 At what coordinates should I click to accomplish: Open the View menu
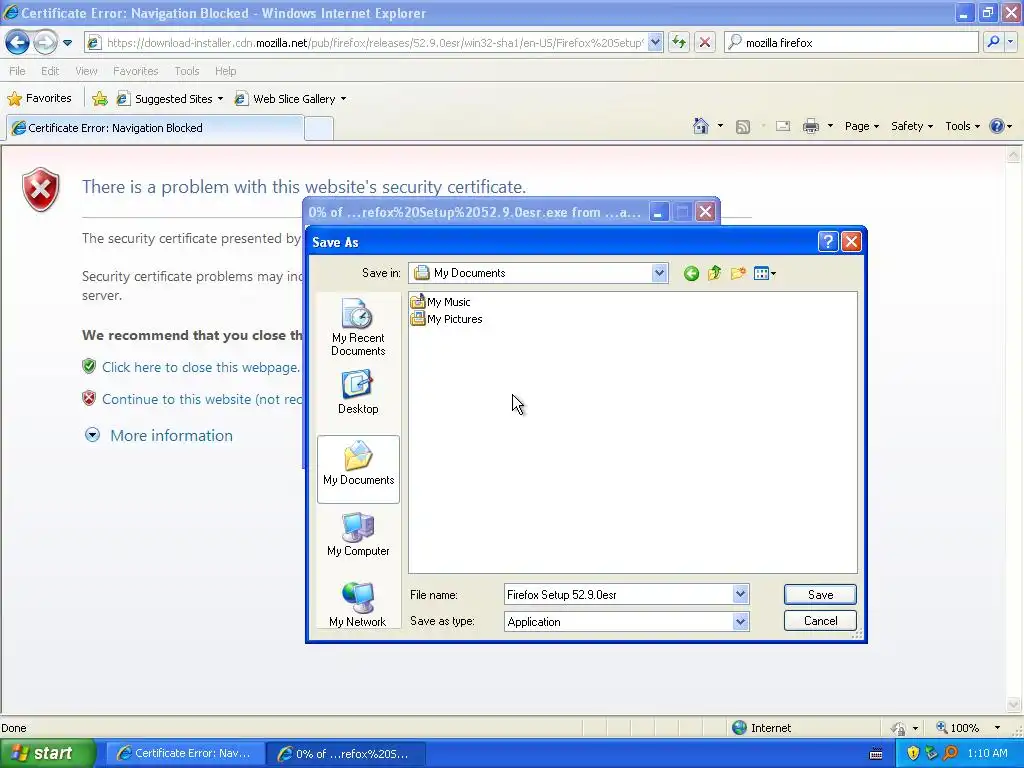86,71
